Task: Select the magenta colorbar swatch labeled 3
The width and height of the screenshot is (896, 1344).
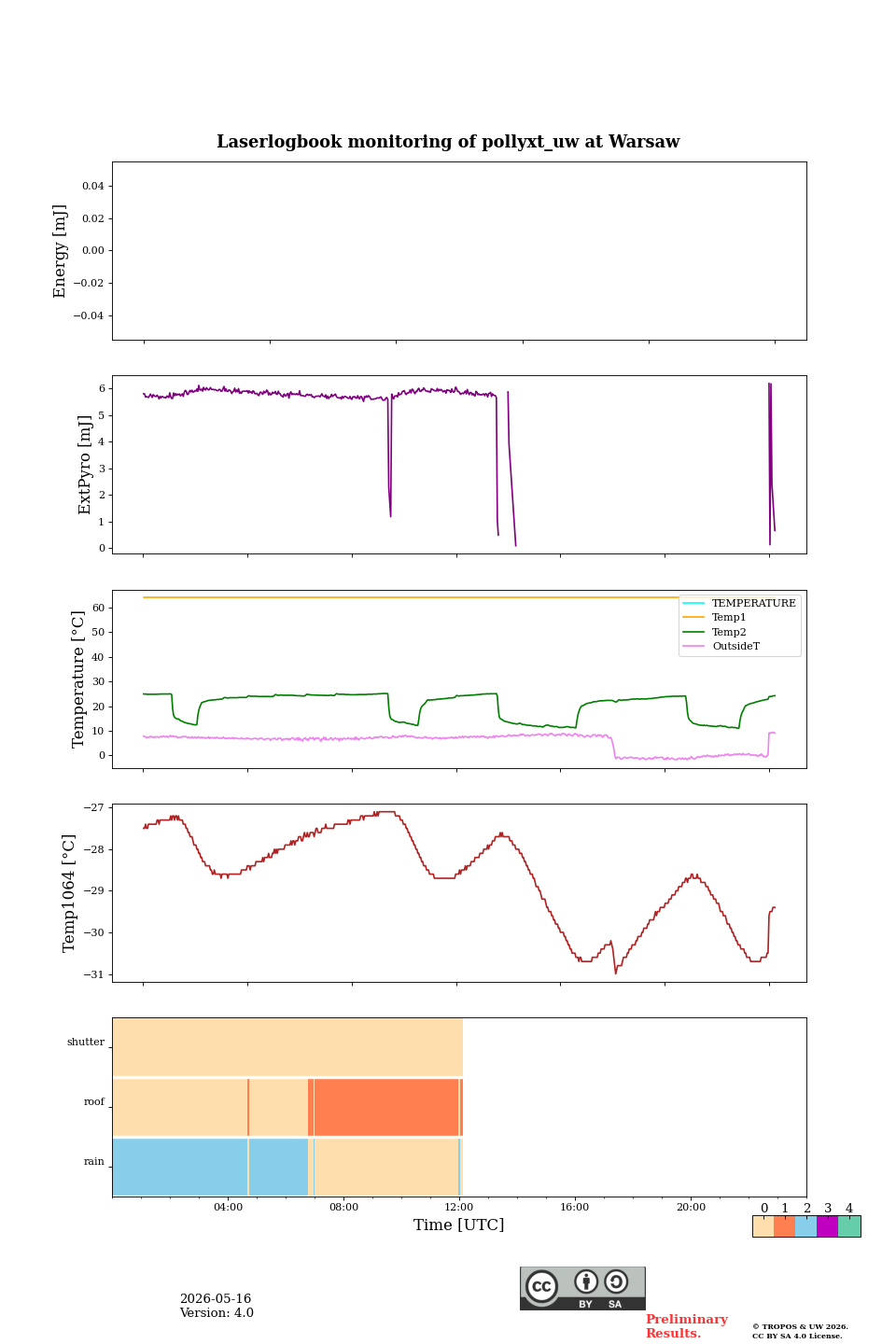Action: (x=828, y=1226)
